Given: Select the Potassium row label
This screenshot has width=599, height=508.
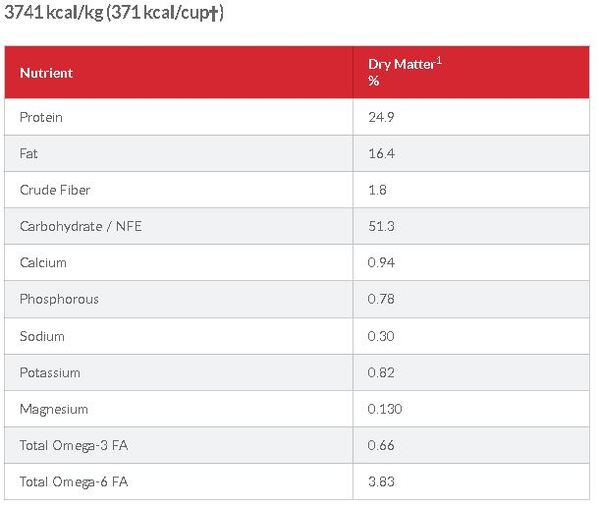Looking at the screenshot, I should pos(50,373).
